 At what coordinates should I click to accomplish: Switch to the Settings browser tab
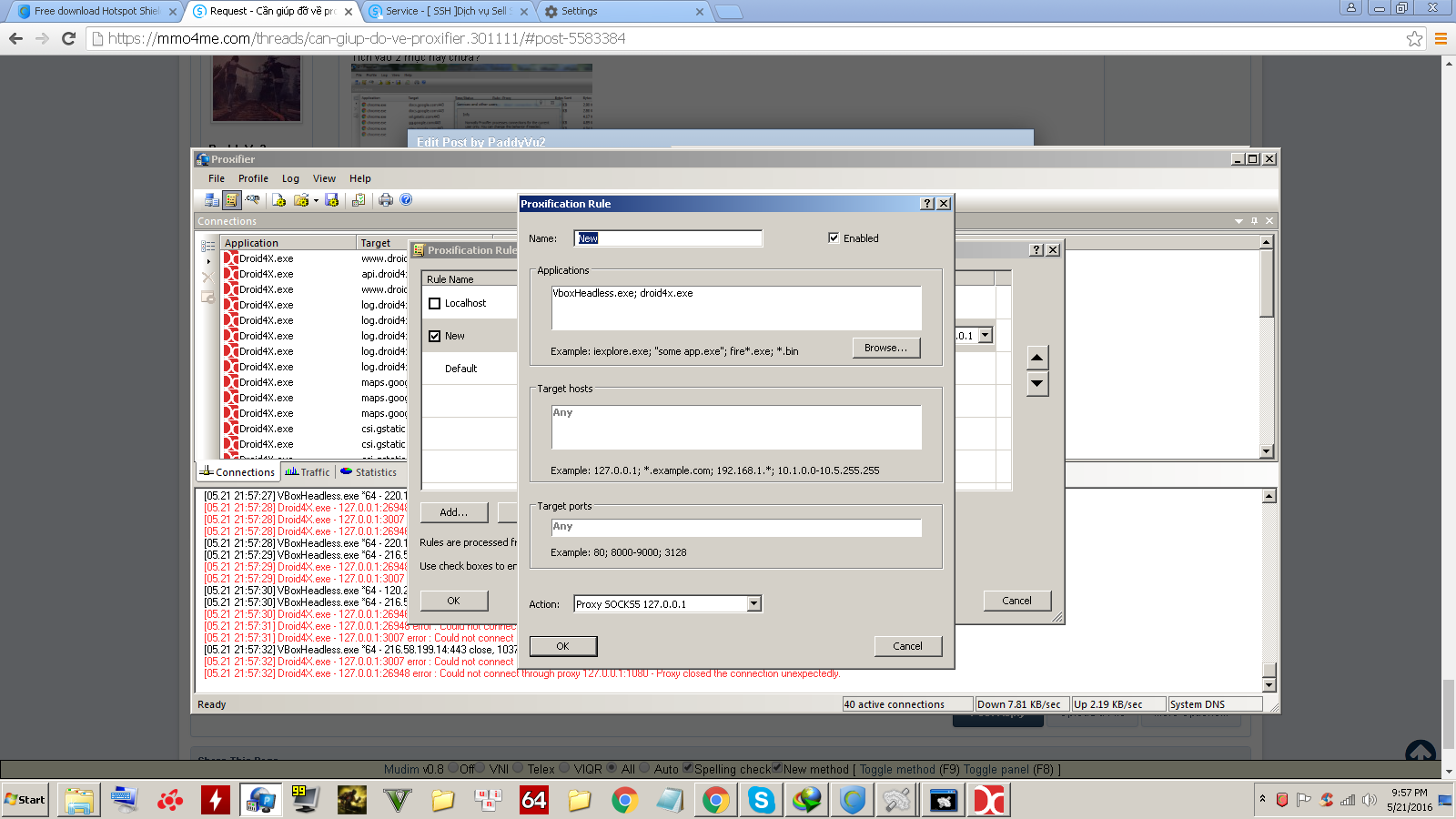tap(625, 12)
